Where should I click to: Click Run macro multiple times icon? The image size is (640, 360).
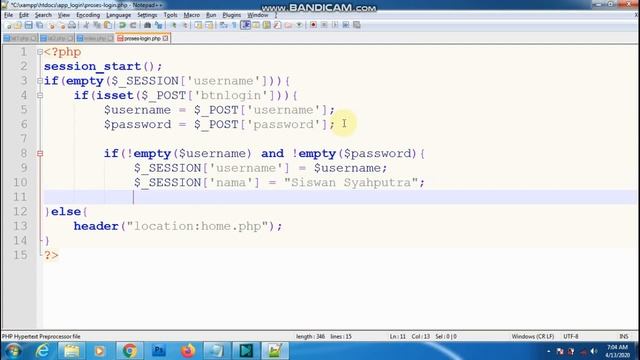tap(346, 25)
